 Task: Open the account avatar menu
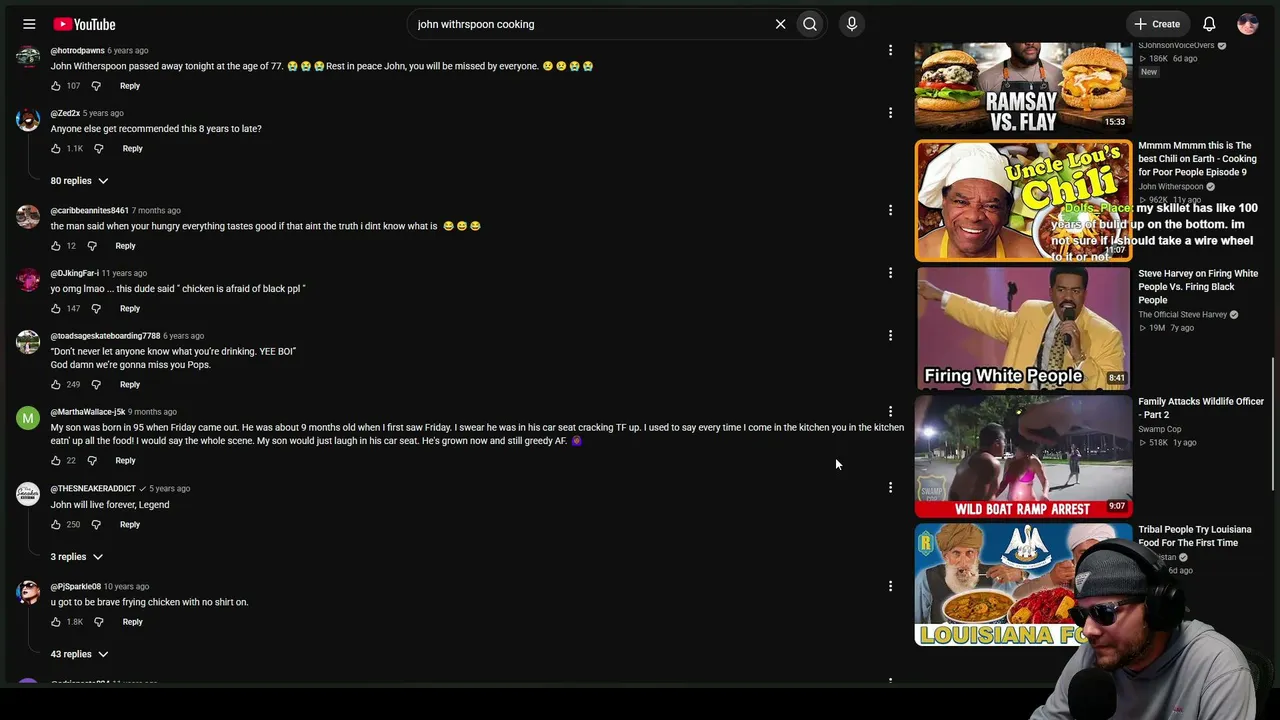[1247, 24]
